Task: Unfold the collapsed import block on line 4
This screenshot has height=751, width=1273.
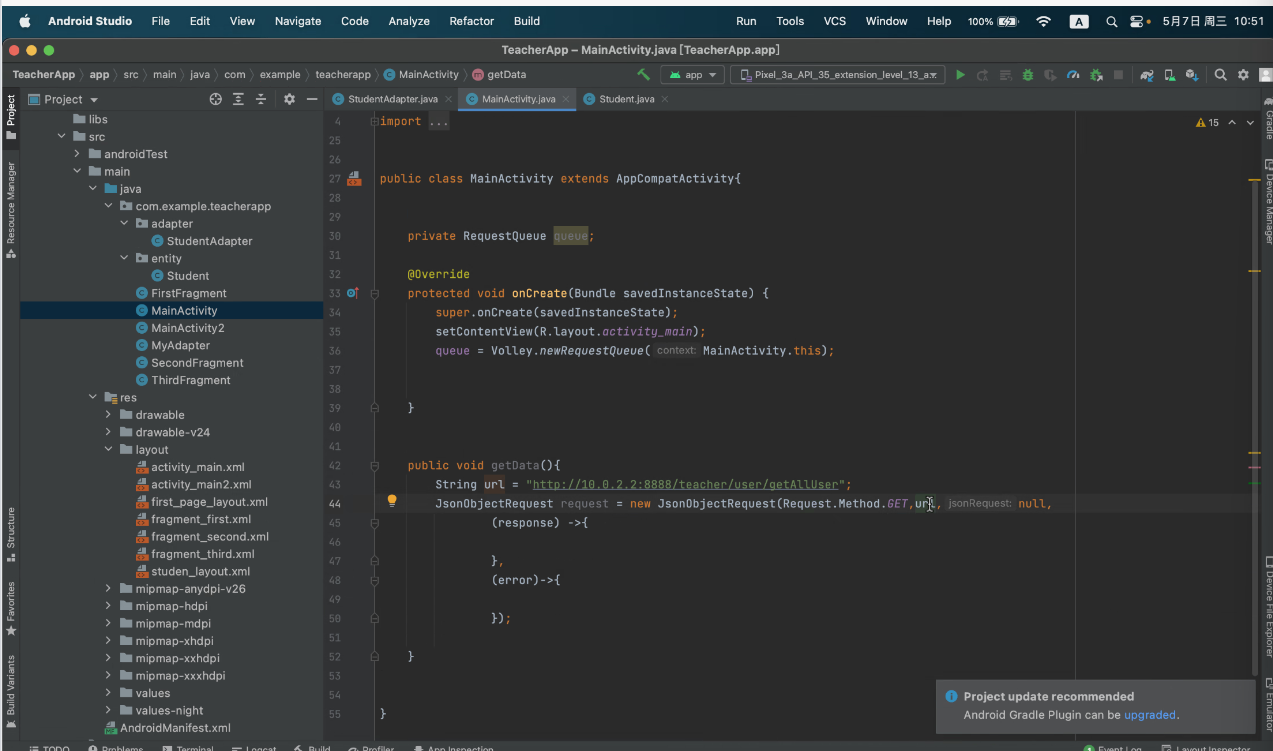Action: [374, 122]
